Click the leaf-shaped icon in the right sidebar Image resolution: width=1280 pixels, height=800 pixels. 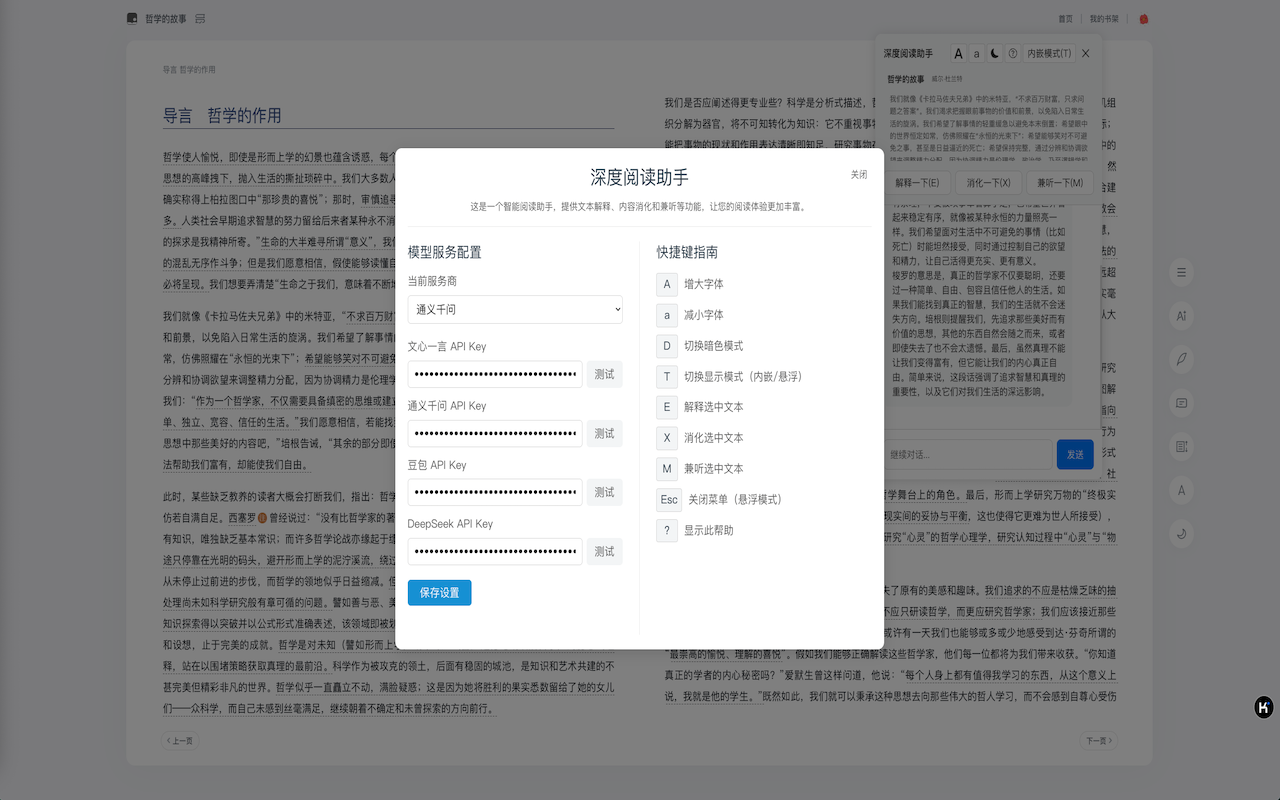(1182, 359)
